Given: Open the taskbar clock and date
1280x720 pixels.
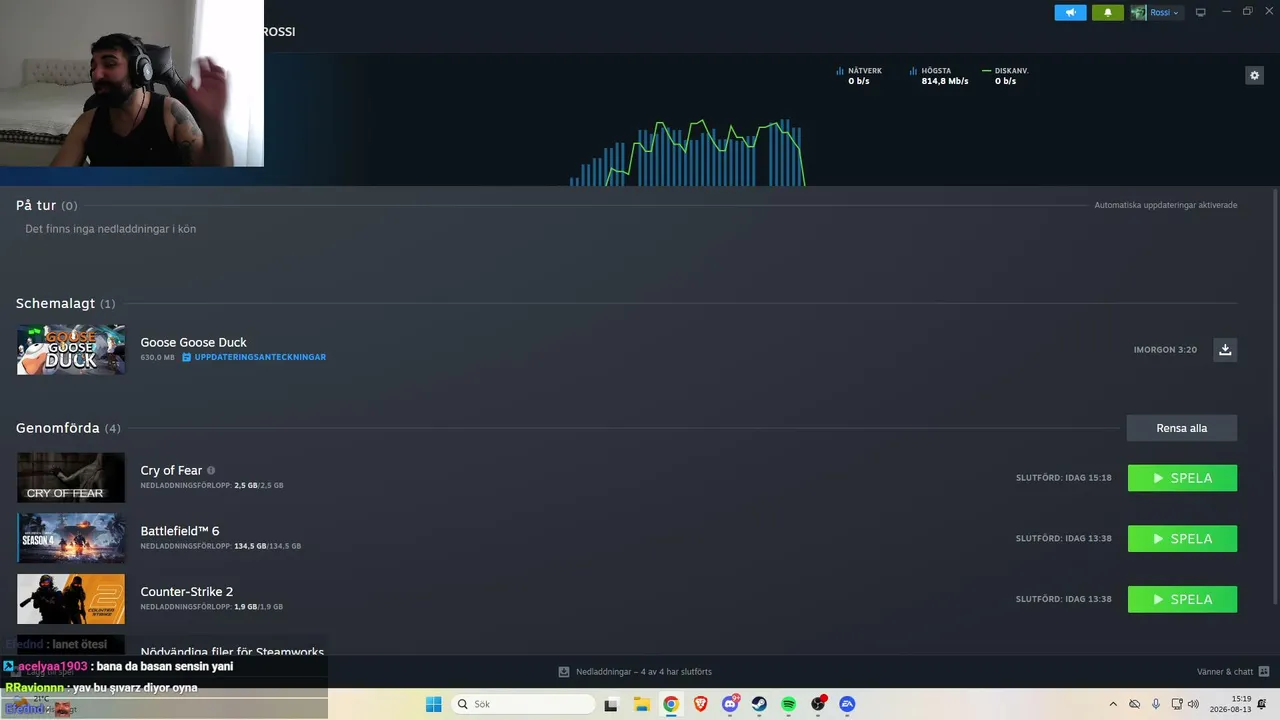Looking at the screenshot, I should point(1231,704).
